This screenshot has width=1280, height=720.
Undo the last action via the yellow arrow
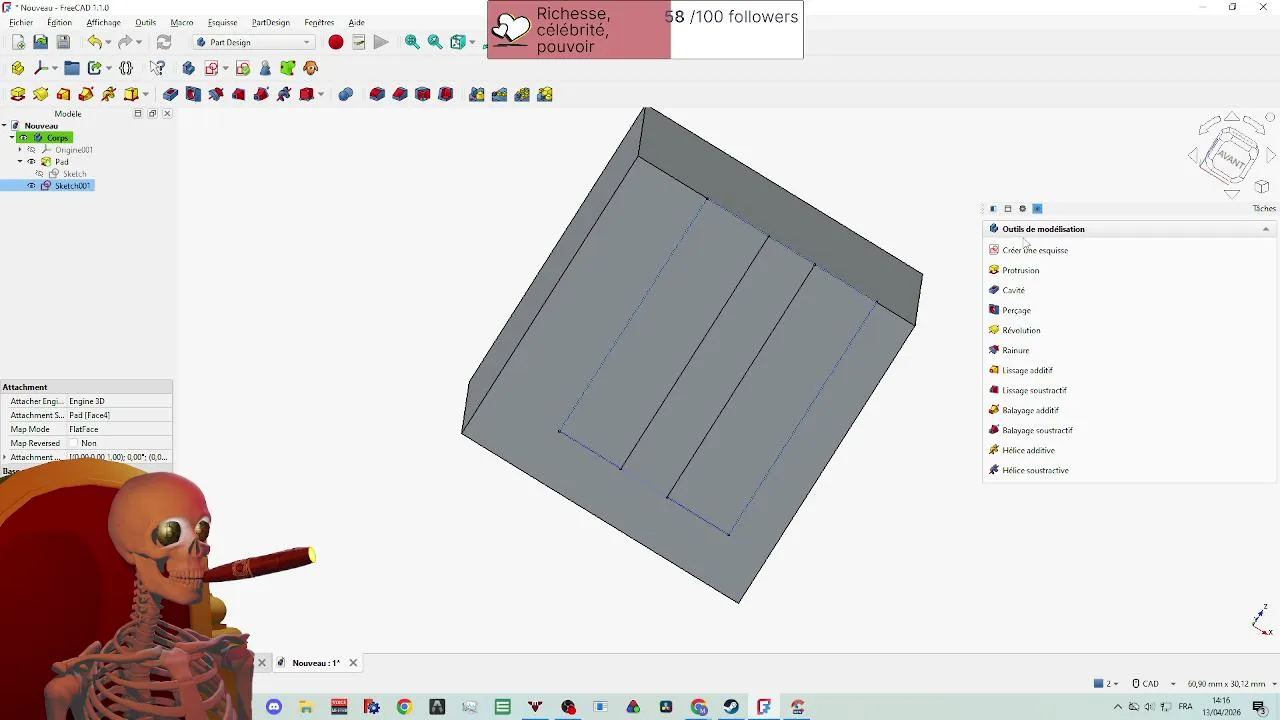[x=94, y=42]
